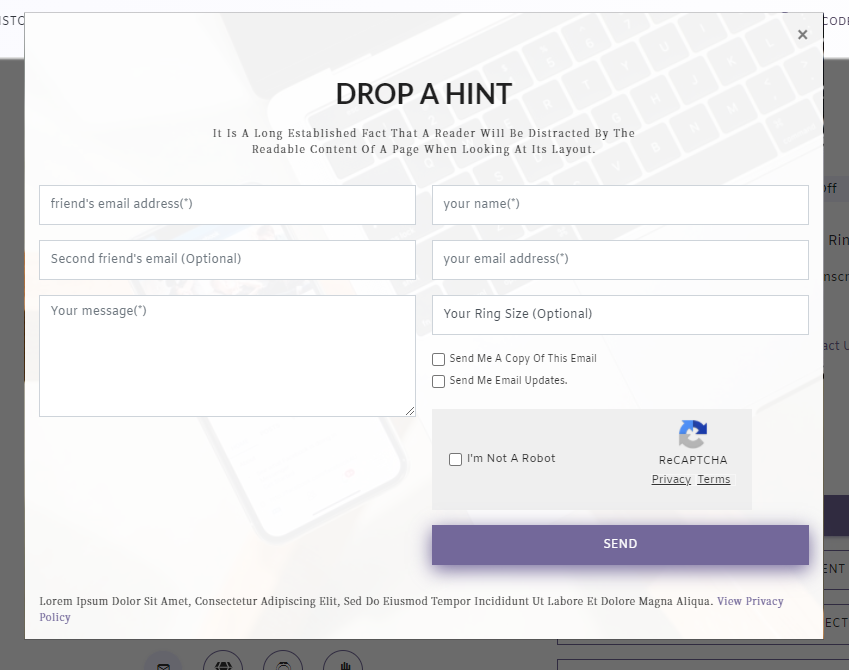Check Send Me A Copy Of This Email
Screen dimensions: 849x670
(x=438, y=359)
